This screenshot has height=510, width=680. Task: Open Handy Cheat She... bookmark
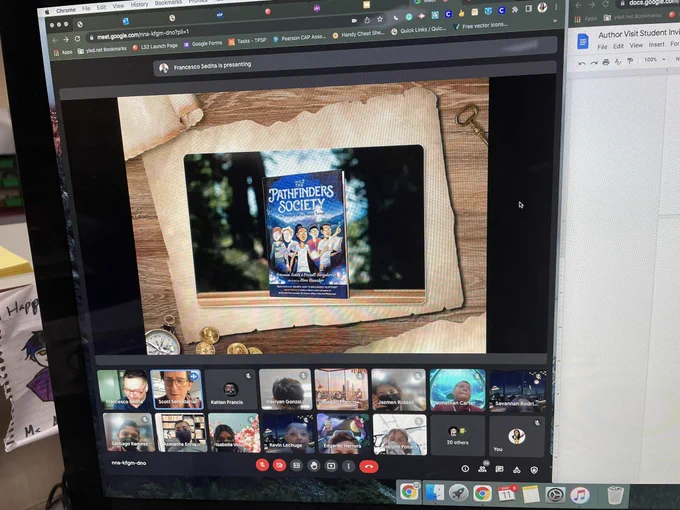coord(359,34)
